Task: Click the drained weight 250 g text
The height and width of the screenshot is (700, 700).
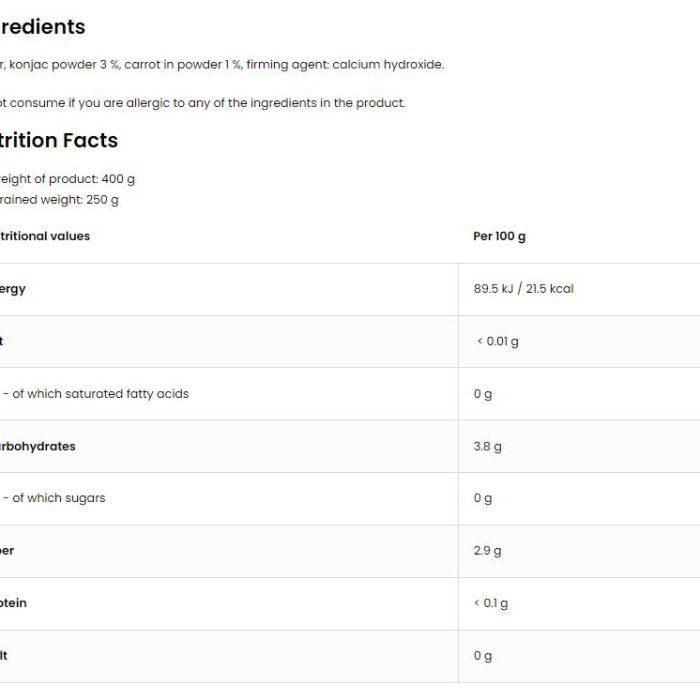Action: coord(59,200)
